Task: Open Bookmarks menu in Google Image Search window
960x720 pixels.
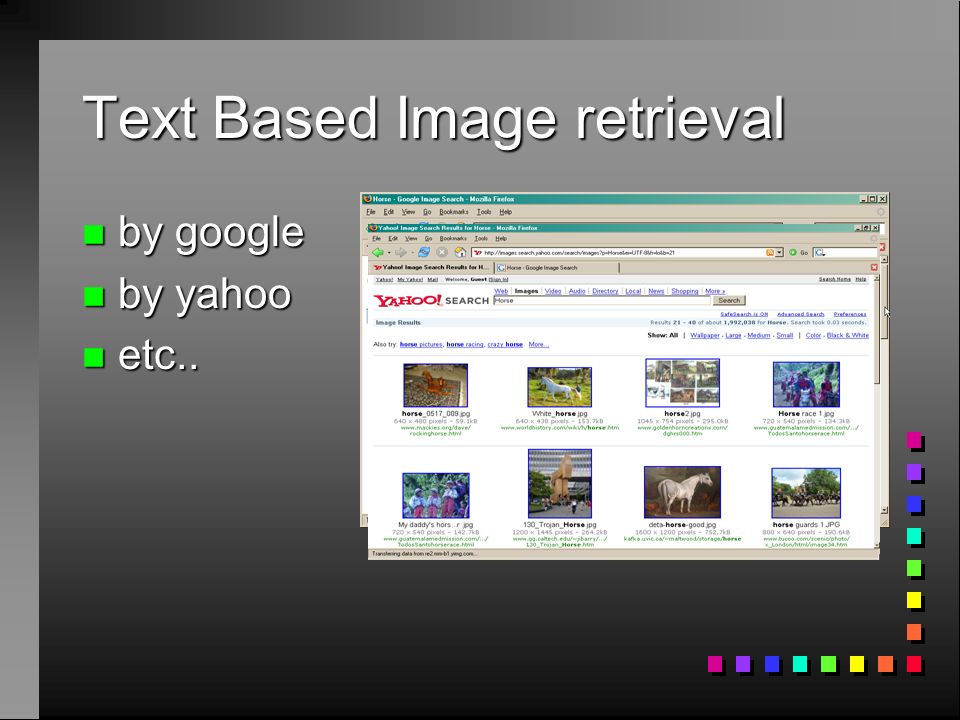Action: (x=454, y=212)
